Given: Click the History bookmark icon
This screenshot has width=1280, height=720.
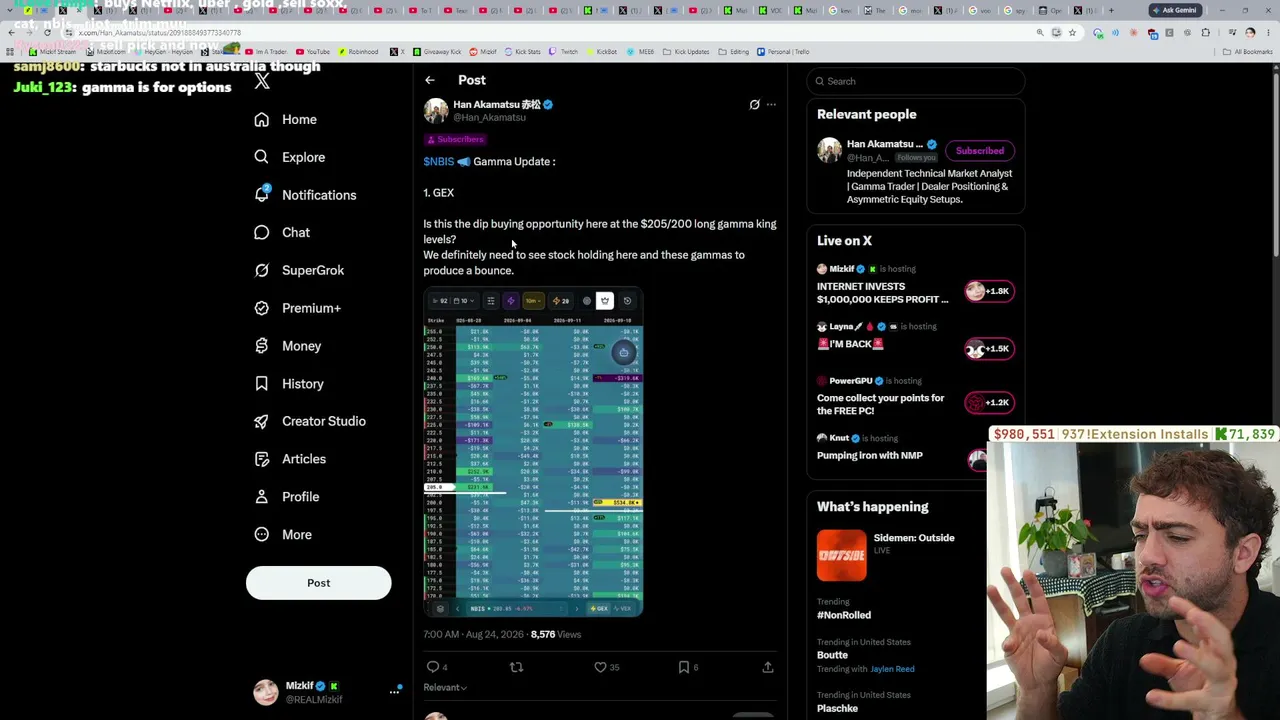Looking at the screenshot, I should pyautogui.click(x=262, y=384).
